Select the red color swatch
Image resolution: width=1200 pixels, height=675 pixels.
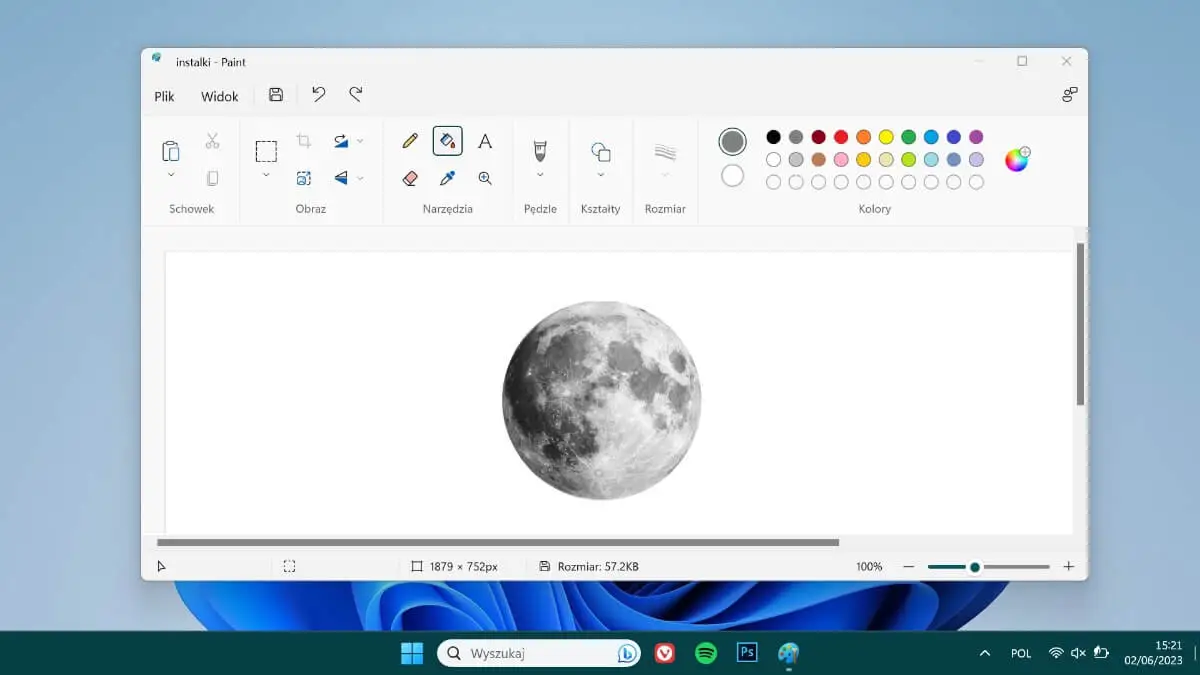(840, 136)
